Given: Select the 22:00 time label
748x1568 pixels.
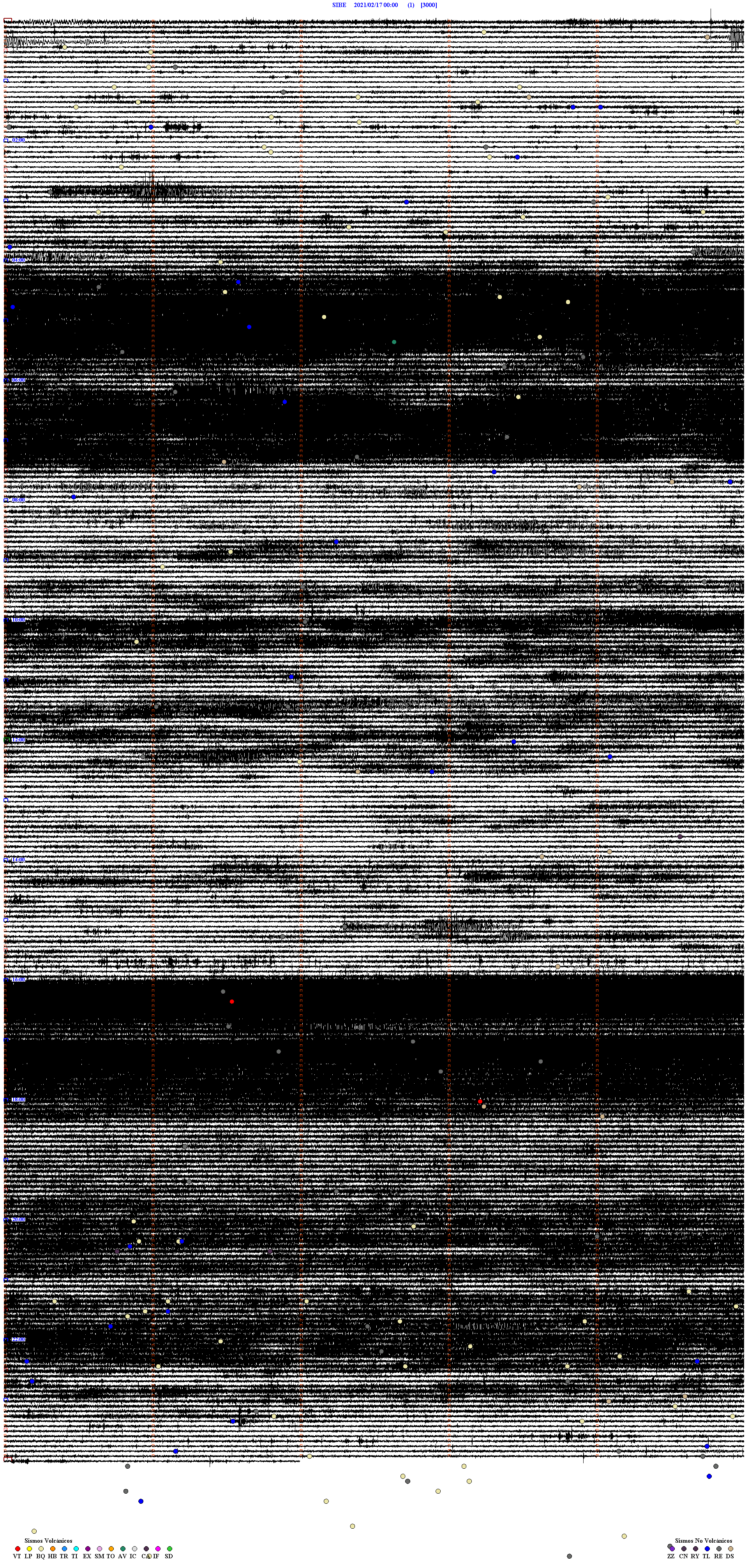Looking at the screenshot, I should (18, 1340).
